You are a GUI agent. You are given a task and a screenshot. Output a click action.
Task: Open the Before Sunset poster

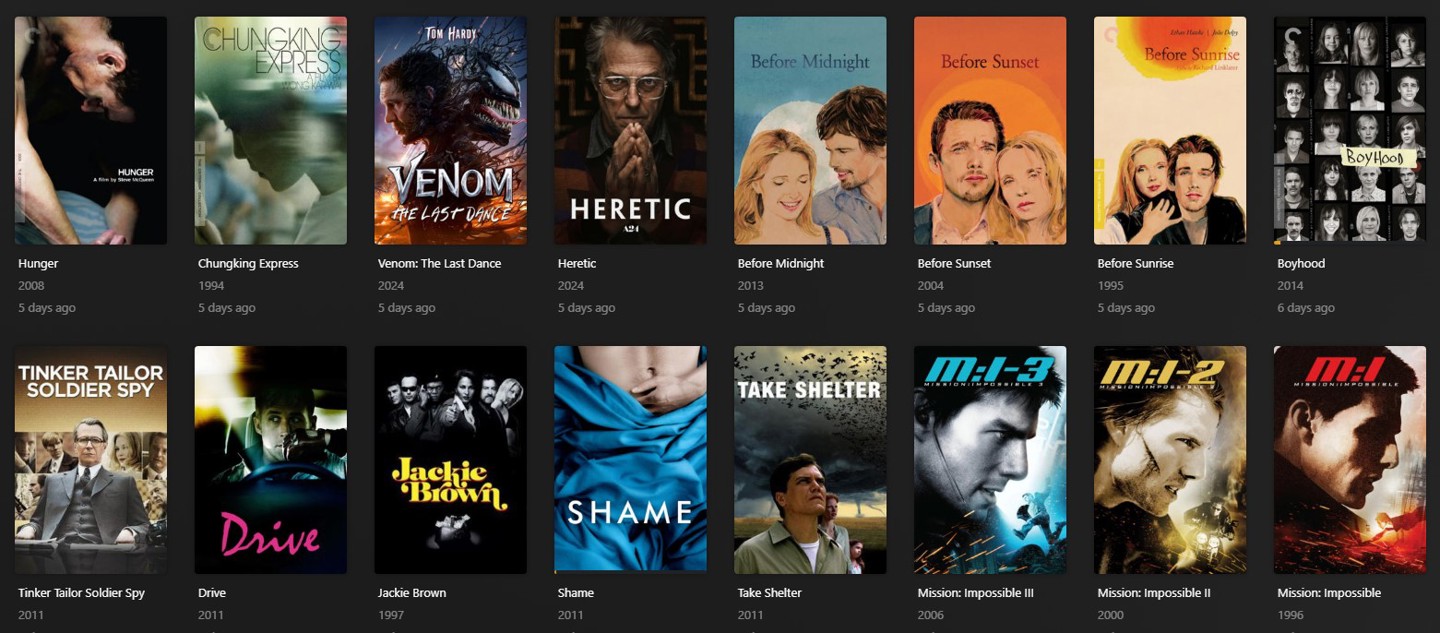click(x=990, y=130)
